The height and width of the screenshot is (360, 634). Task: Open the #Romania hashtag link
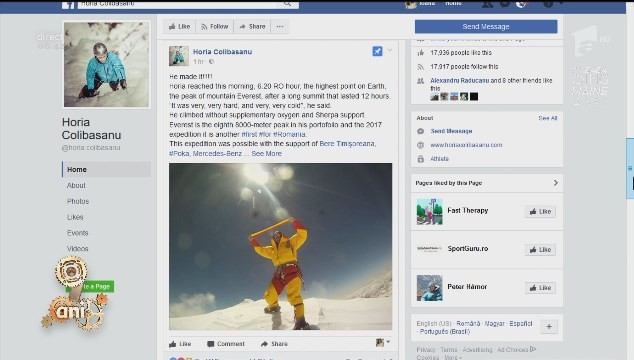(x=290, y=134)
